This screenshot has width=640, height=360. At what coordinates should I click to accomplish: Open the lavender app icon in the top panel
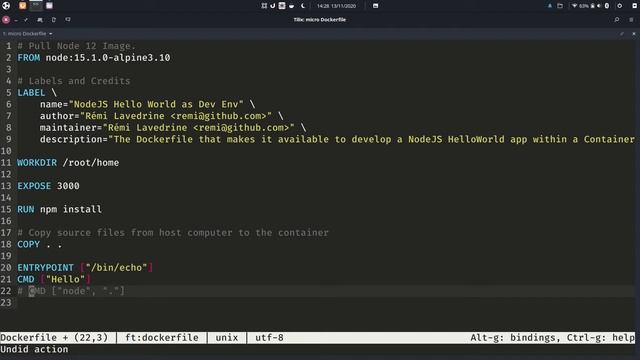49,6
